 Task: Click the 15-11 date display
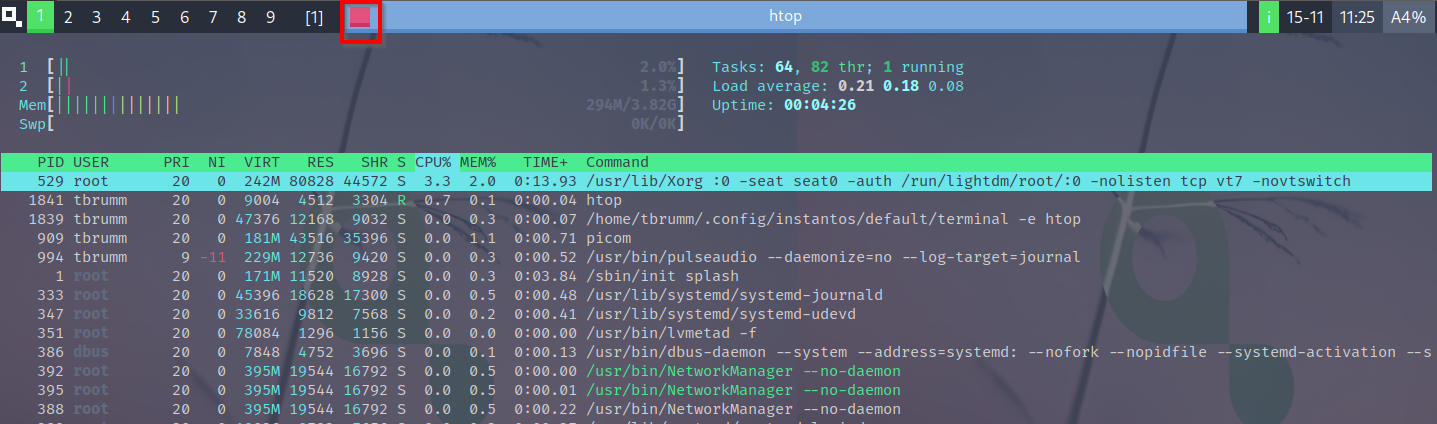click(x=1306, y=17)
